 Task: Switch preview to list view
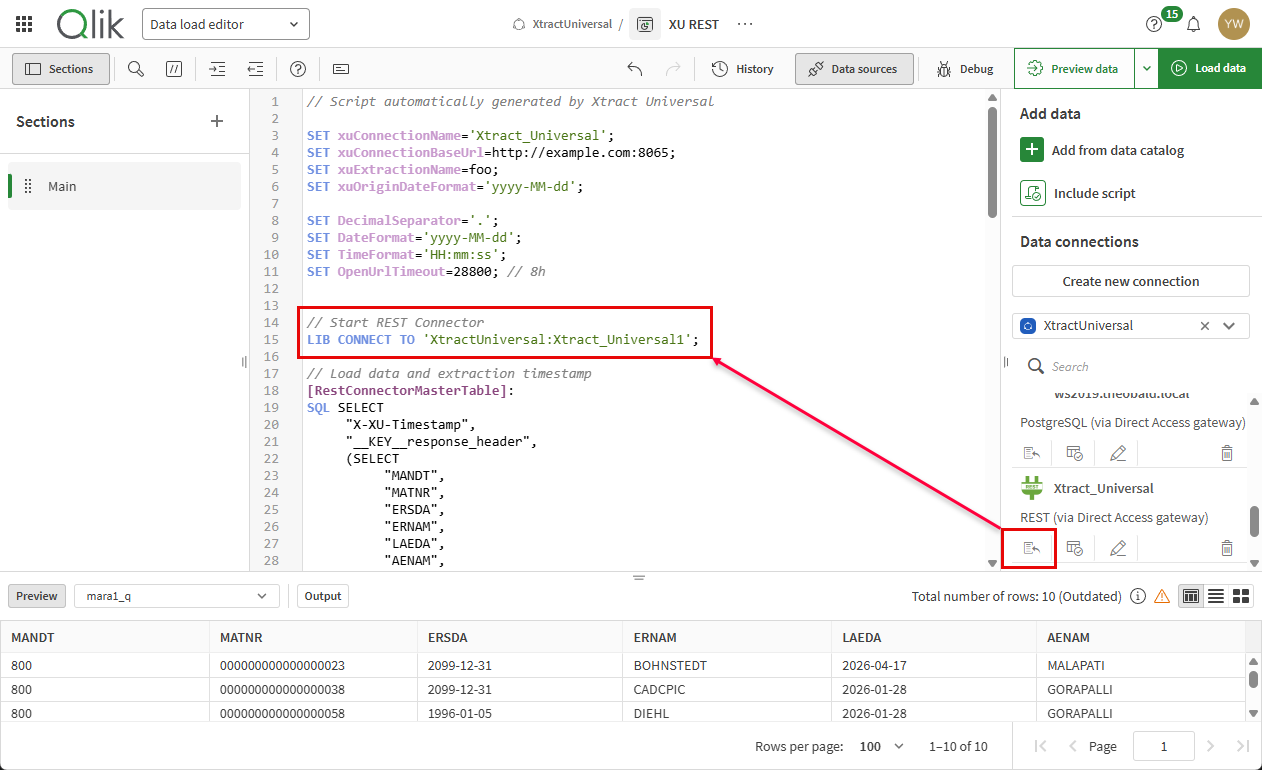pyautogui.click(x=1215, y=595)
